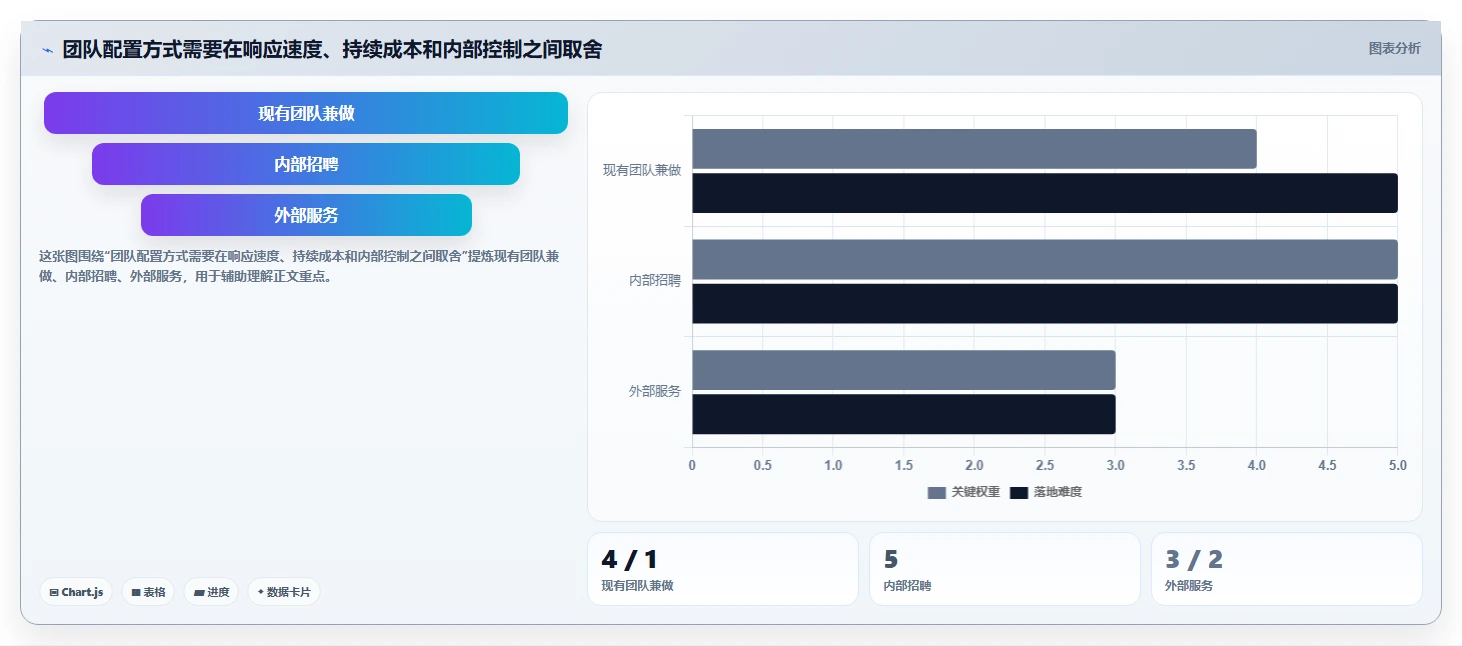
Task: Click the 落地难度 legend label
Action: (x=1058, y=492)
